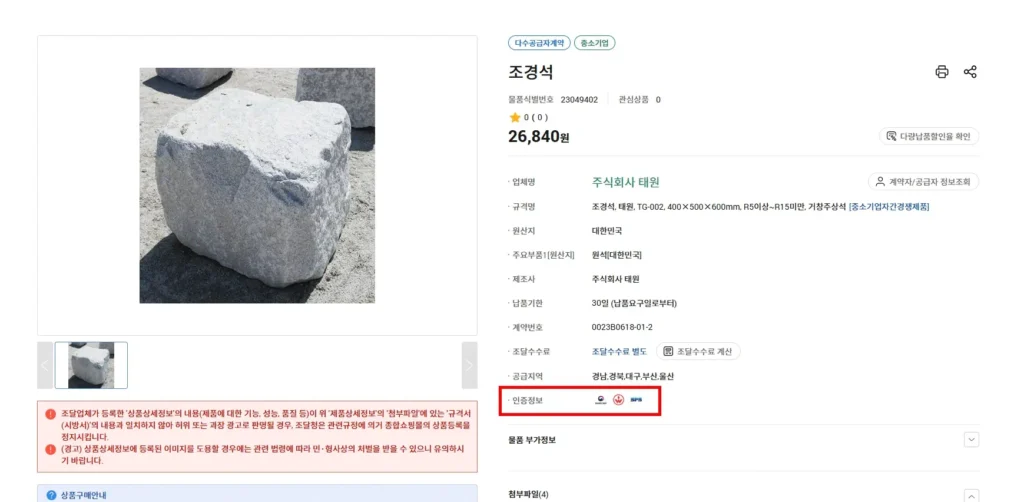Image resolution: width=1024 pixels, height=502 pixels.
Task: Expand the 물품 부가정보 section
Action: 970,439
